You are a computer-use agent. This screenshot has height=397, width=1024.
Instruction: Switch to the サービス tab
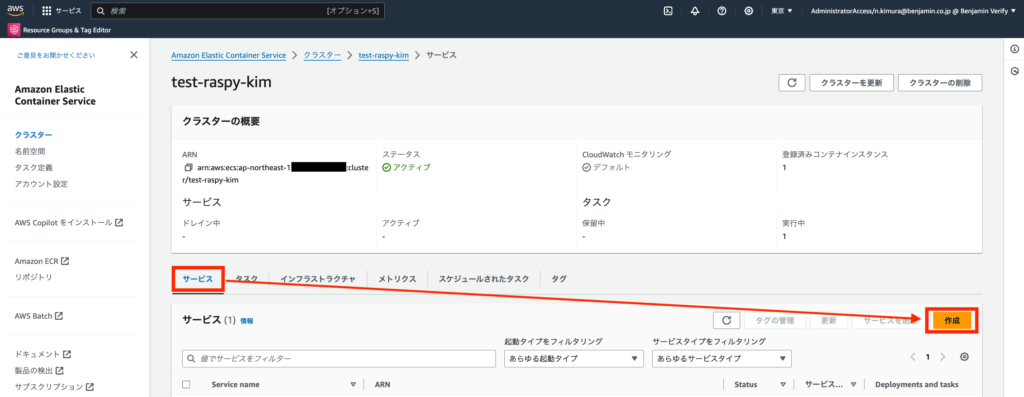198,278
